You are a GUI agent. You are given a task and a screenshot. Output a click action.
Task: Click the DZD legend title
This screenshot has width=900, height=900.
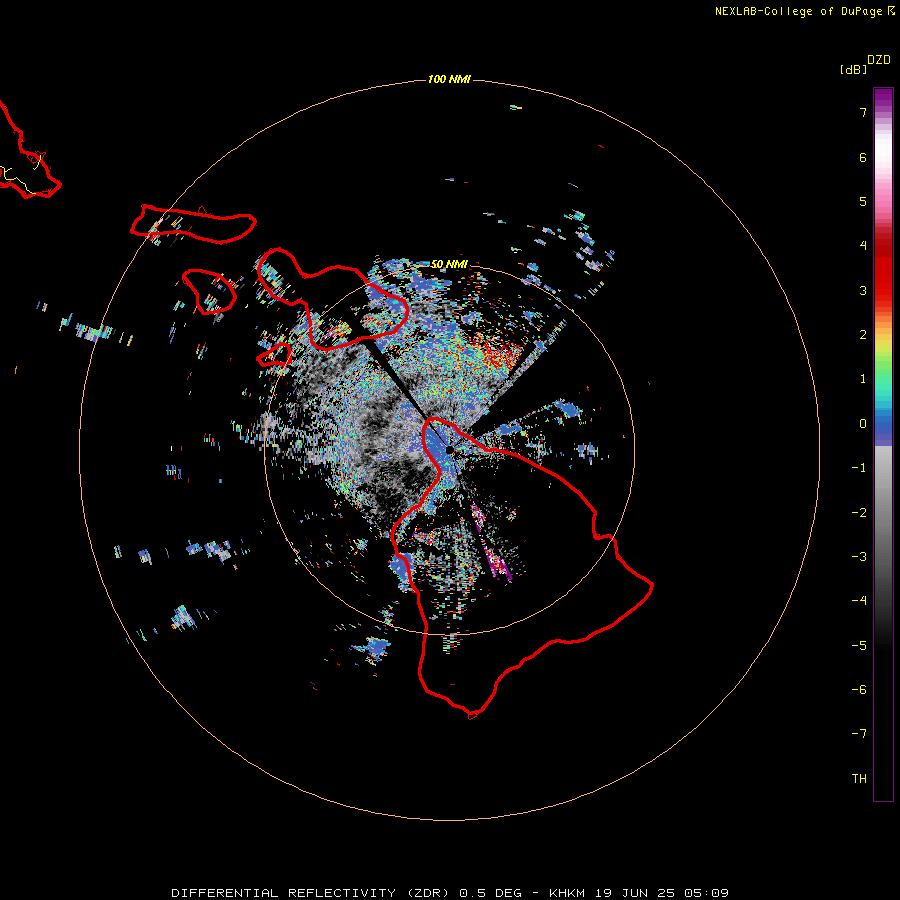[879, 60]
